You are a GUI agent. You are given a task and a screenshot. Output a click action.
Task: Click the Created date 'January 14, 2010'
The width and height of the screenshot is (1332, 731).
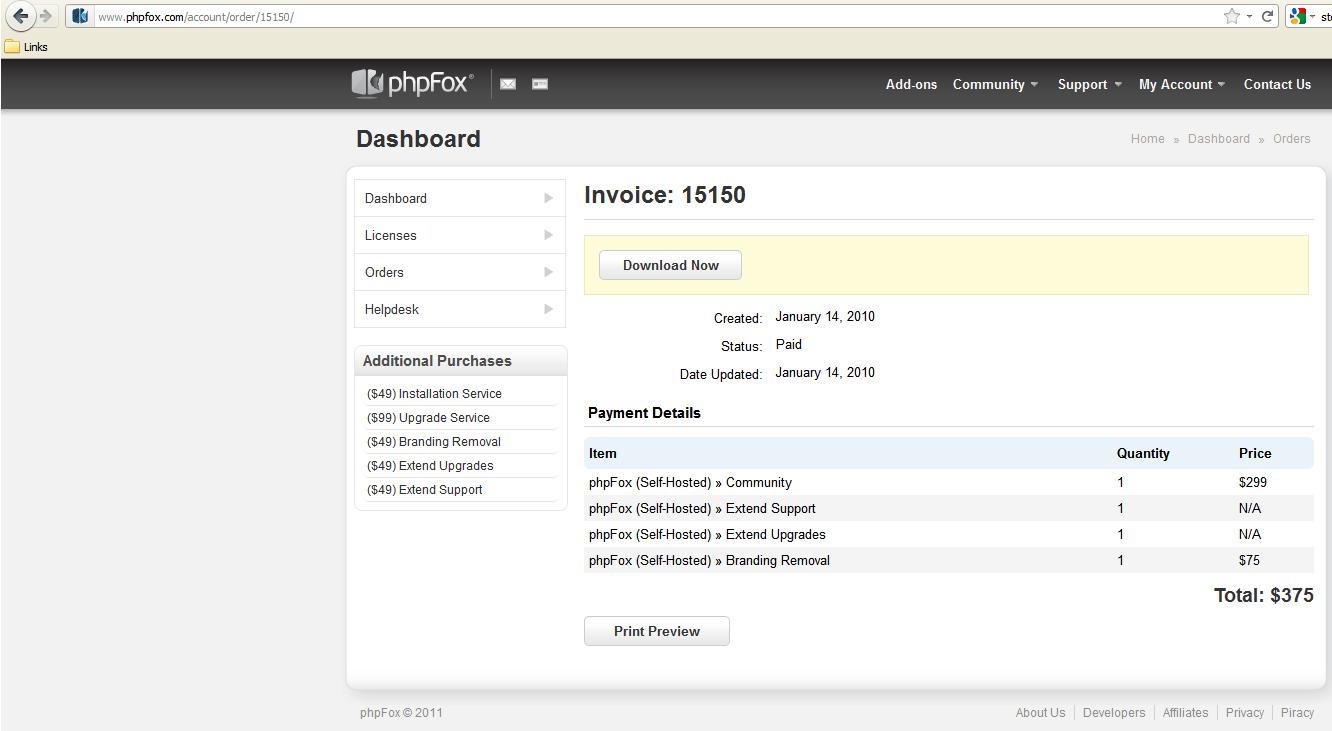coord(825,316)
